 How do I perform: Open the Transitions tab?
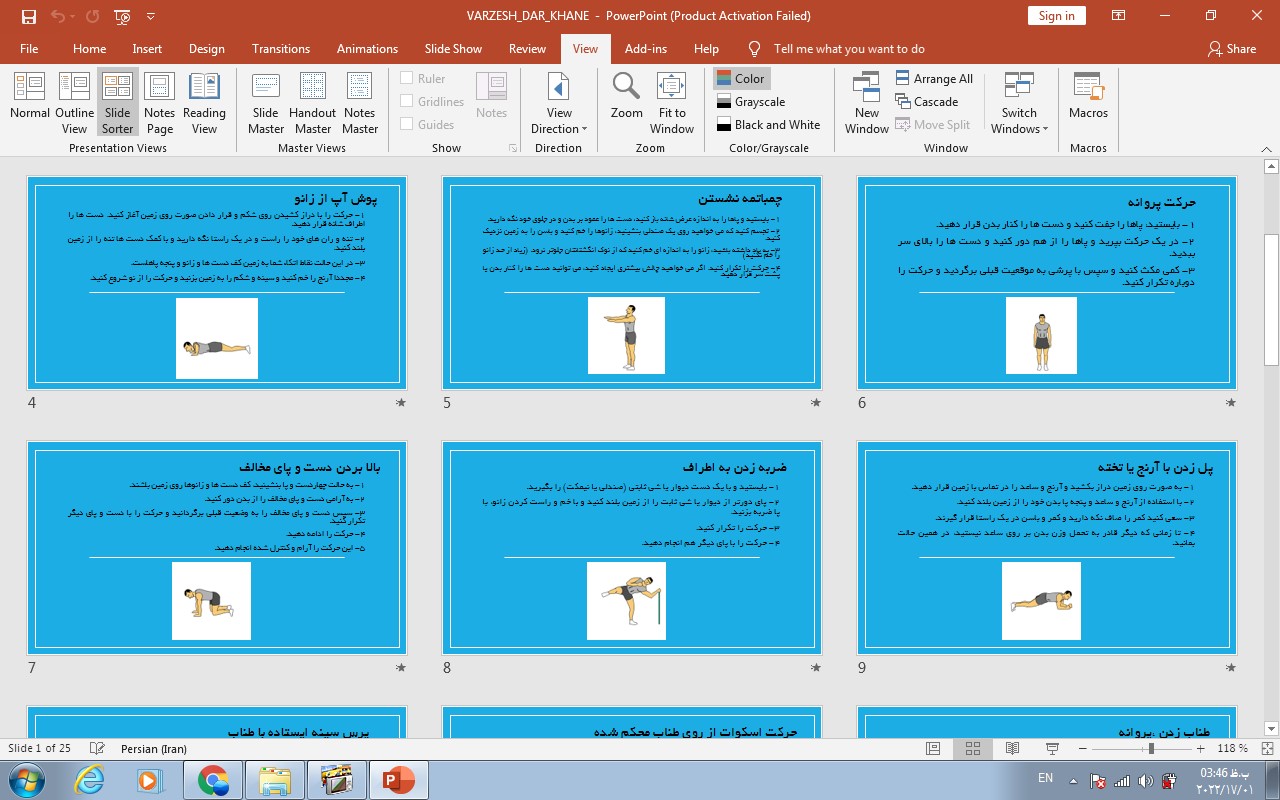pyautogui.click(x=281, y=49)
